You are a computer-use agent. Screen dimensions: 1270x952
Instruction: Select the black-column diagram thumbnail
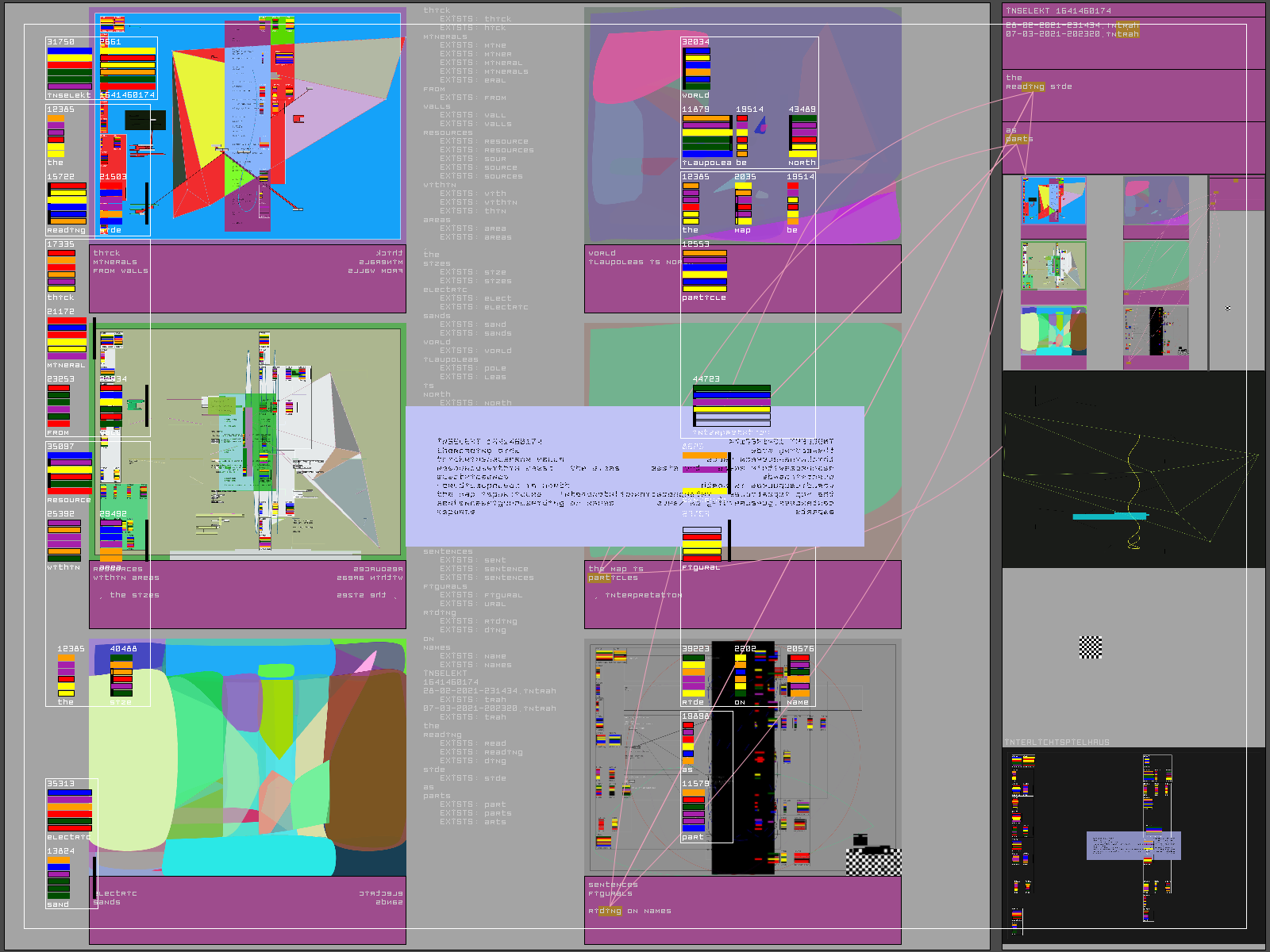click(1156, 333)
